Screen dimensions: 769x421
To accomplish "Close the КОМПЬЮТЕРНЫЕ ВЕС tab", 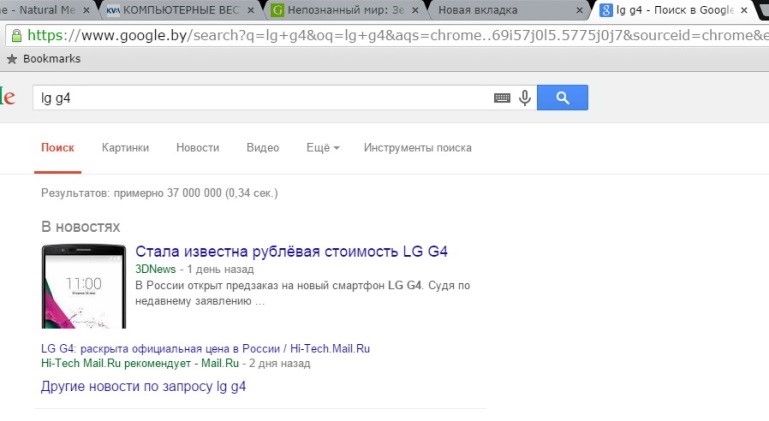I will pos(250,10).
